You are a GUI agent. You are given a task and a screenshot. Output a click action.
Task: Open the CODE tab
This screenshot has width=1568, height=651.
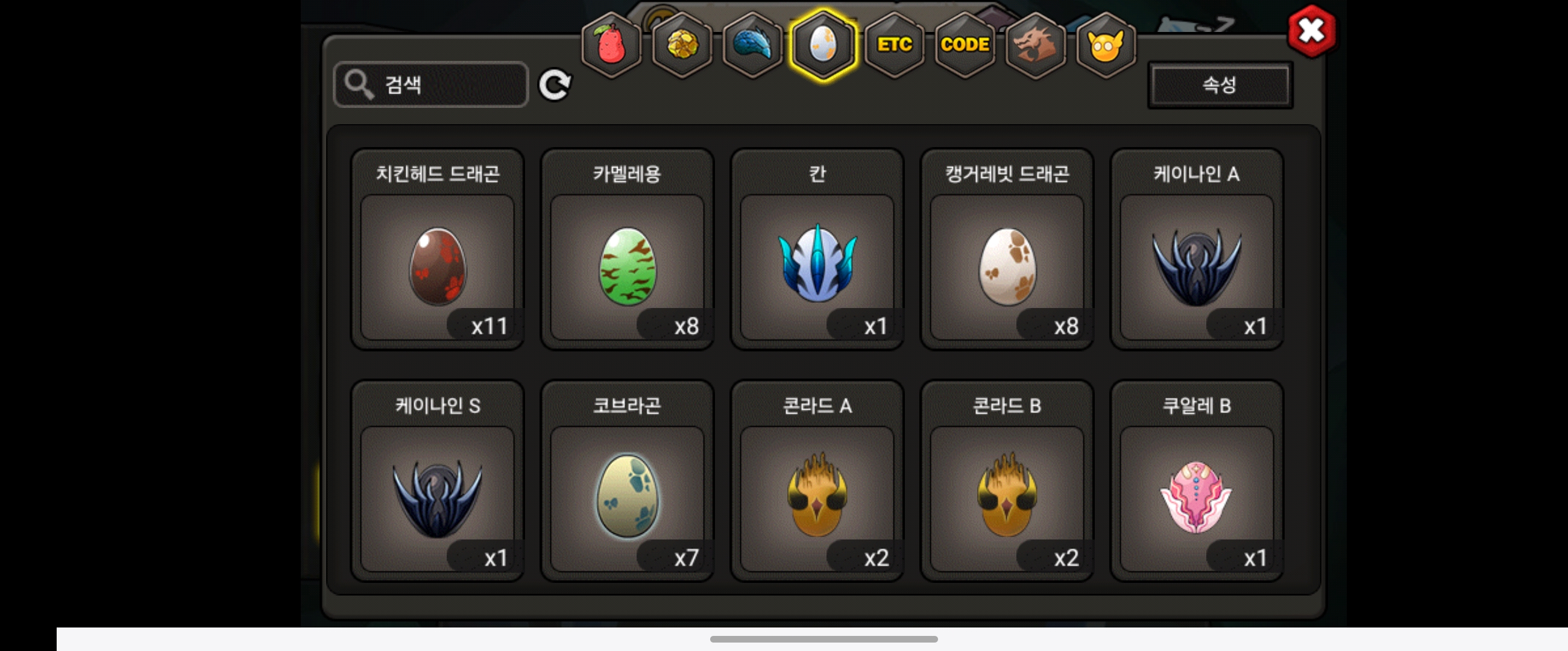(x=965, y=45)
